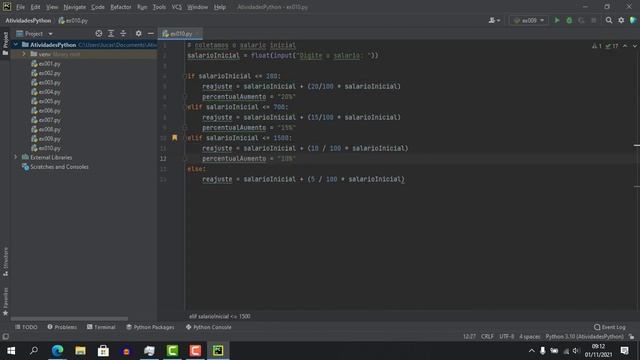
Task: Open Windows notification center icon
Action: [x=624, y=351]
